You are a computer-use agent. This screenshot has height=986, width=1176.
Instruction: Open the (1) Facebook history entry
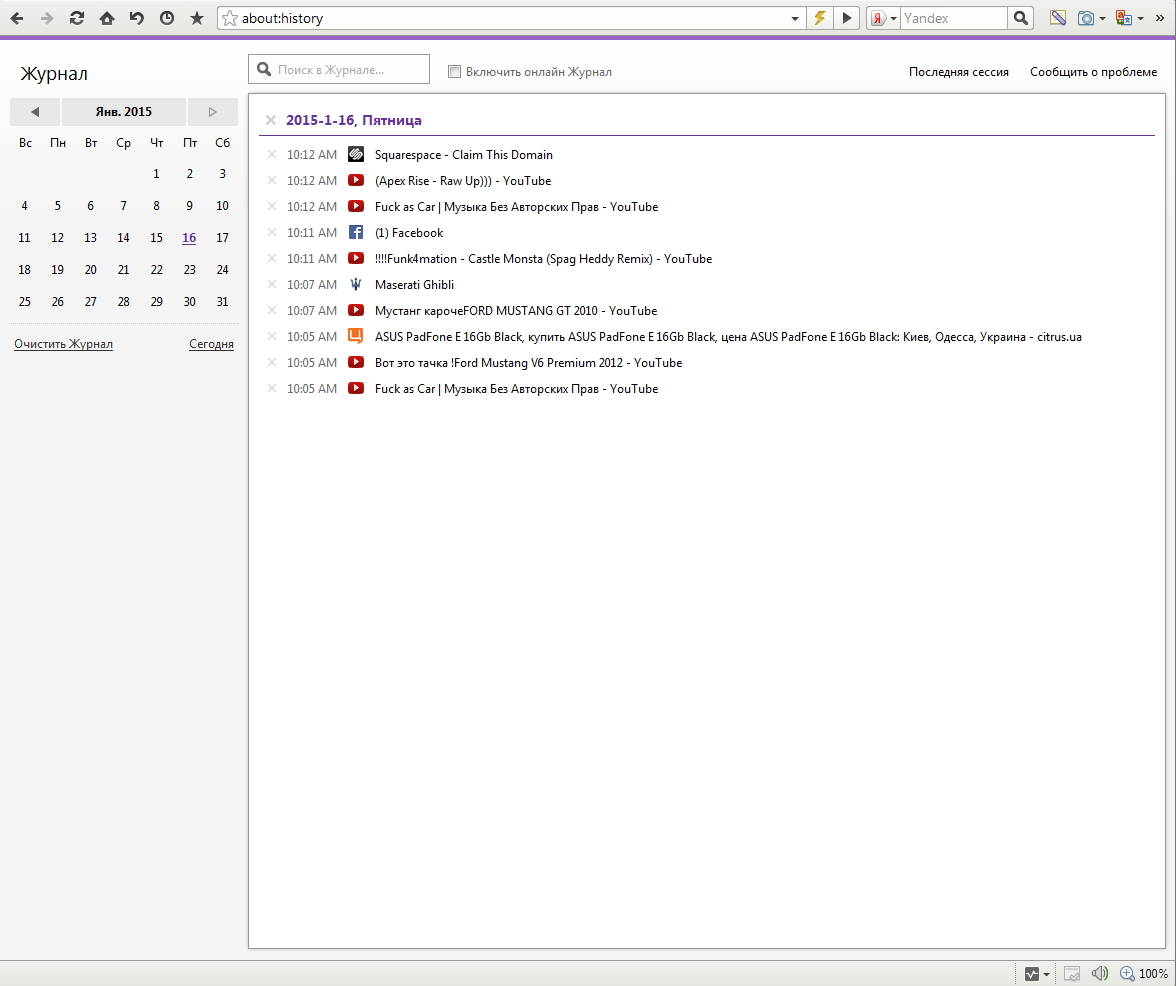[x=409, y=232]
